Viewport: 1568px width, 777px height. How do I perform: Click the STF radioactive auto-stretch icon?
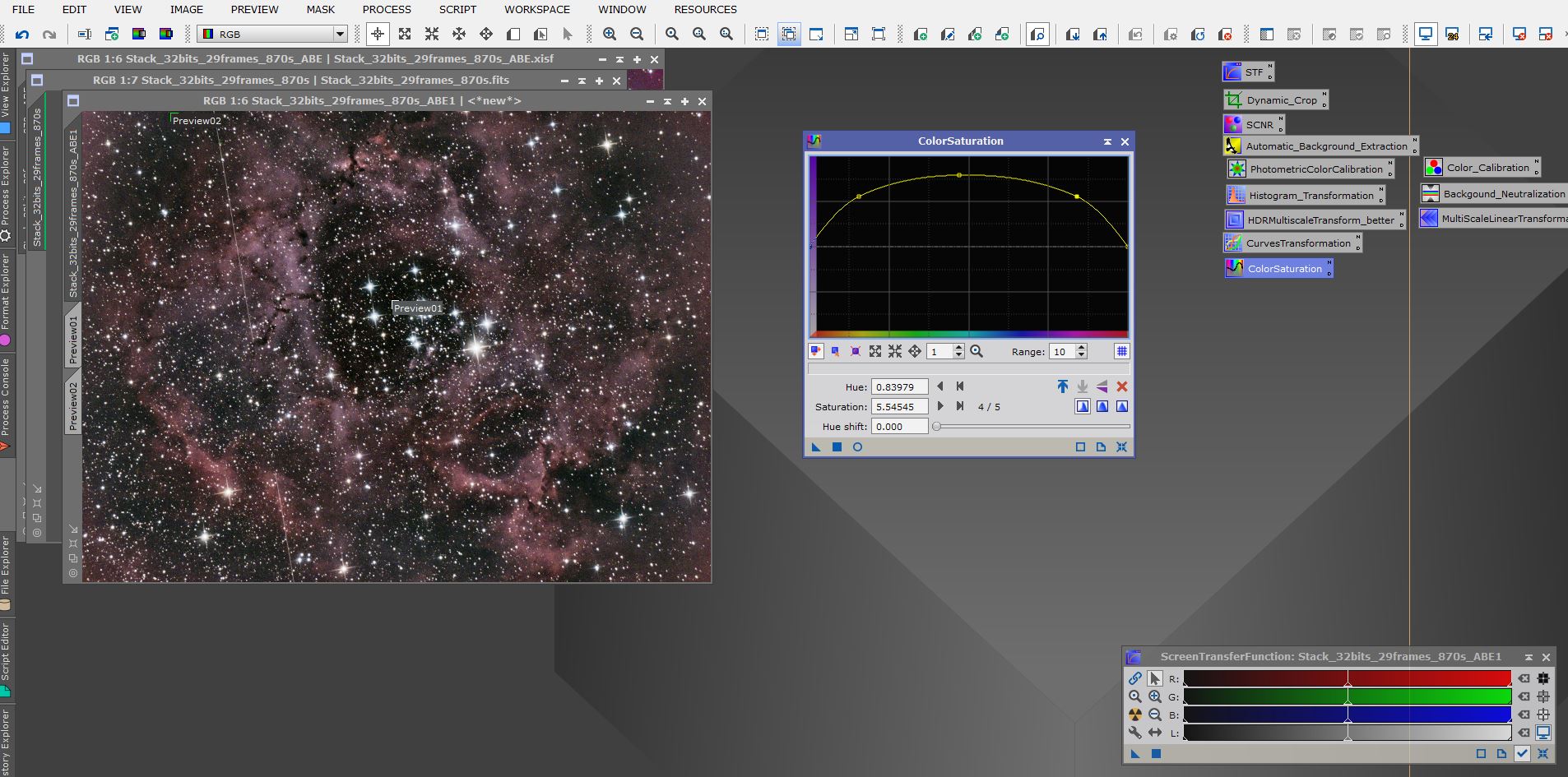tap(1135, 715)
